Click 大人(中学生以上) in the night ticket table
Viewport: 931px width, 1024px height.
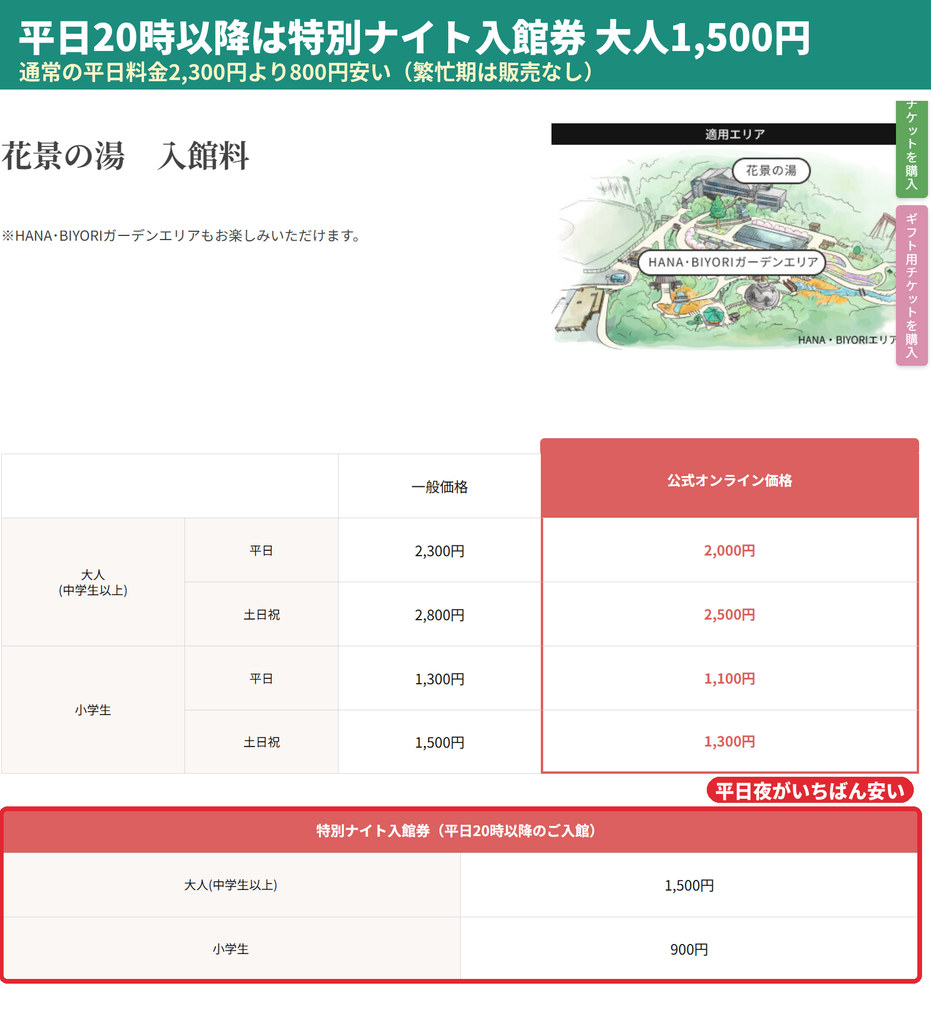[230, 885]
